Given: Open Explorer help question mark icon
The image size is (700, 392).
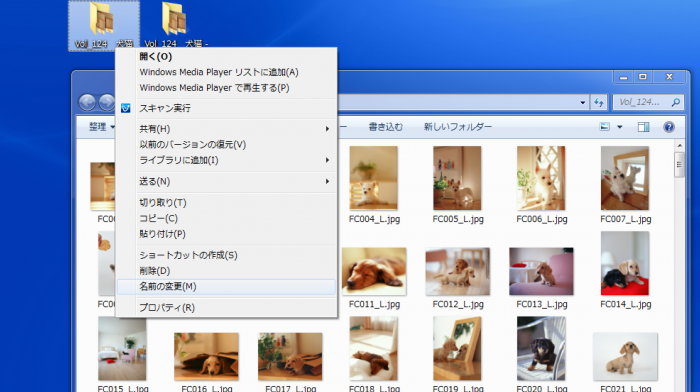Looking at the screenshot, I should click(669, 127).
